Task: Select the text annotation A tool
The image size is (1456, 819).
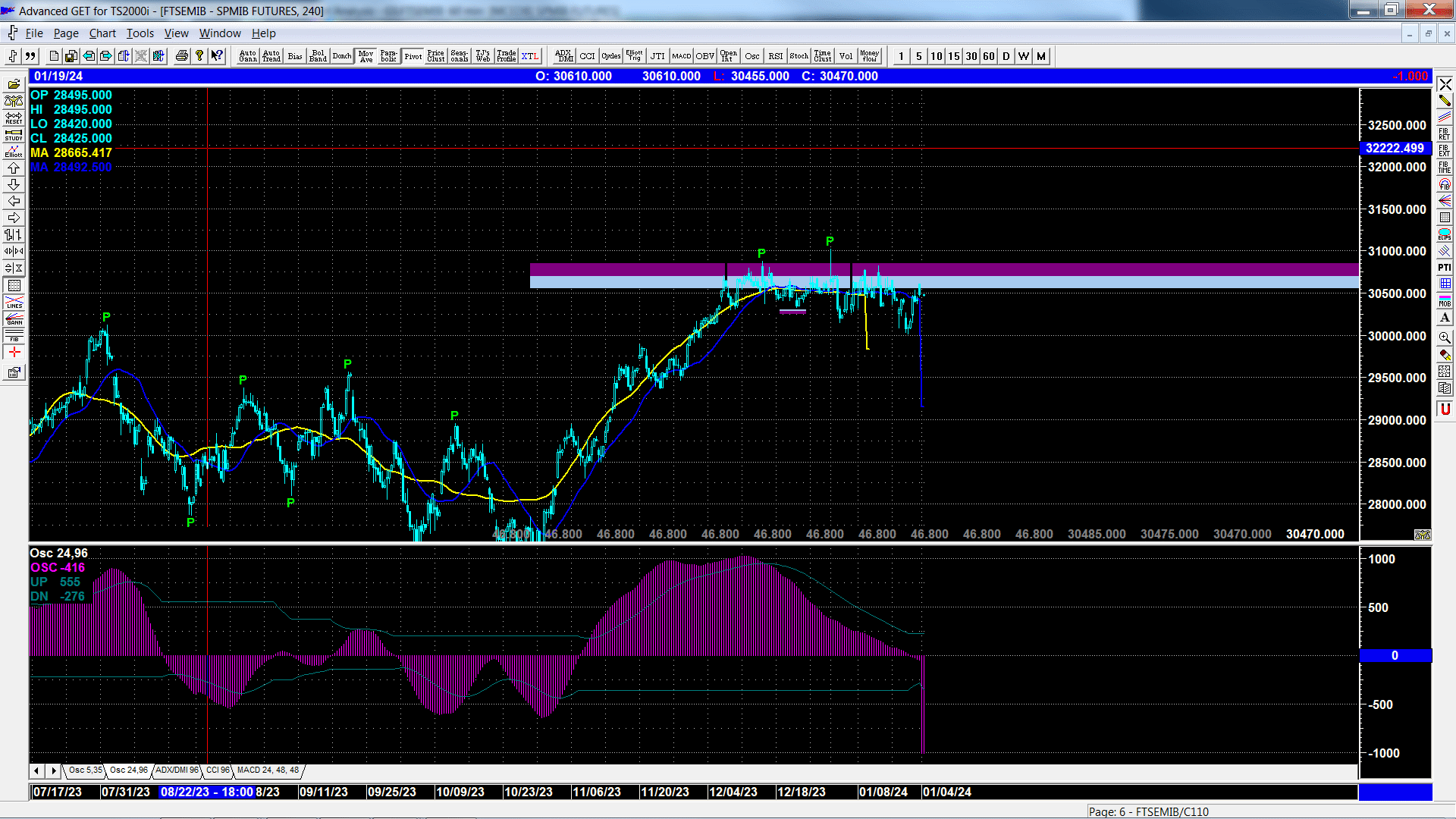Action: pyautogui.click(x=1445, y=318)
